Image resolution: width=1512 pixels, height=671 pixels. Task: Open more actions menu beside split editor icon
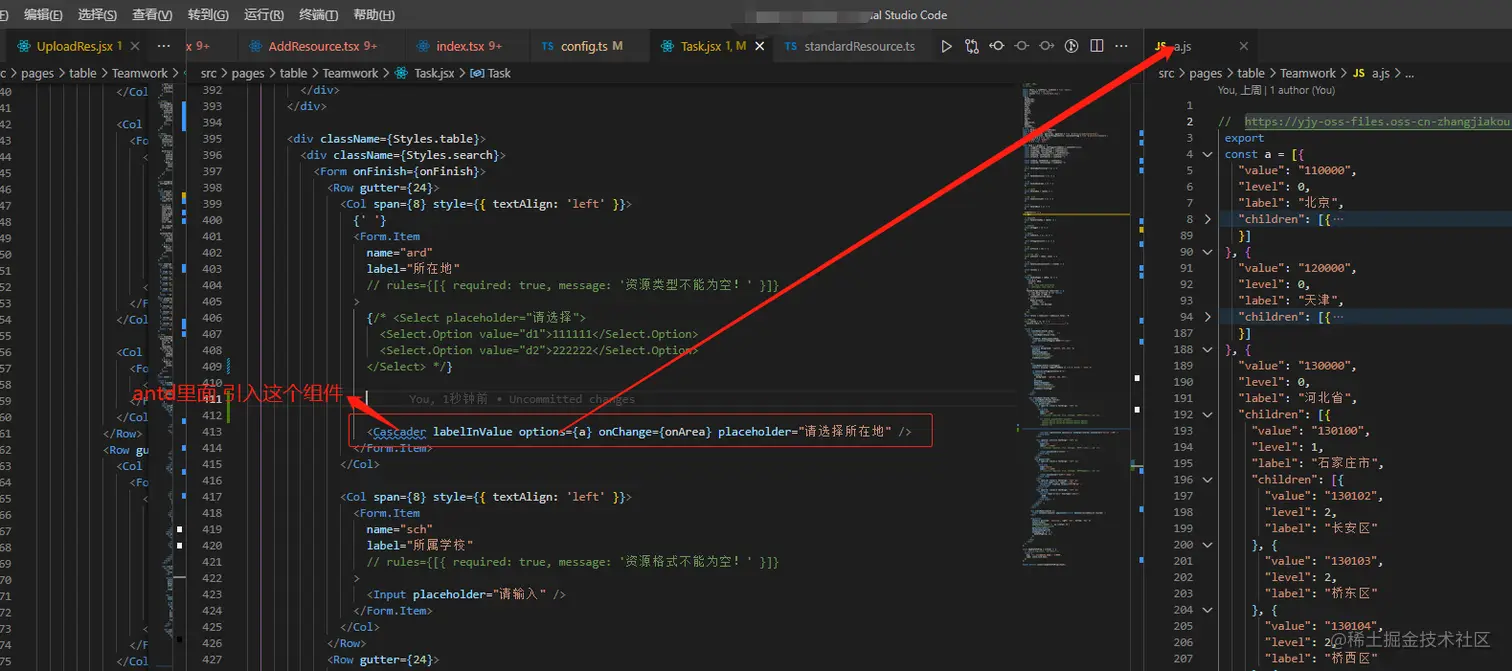[x=1122, y=46]
